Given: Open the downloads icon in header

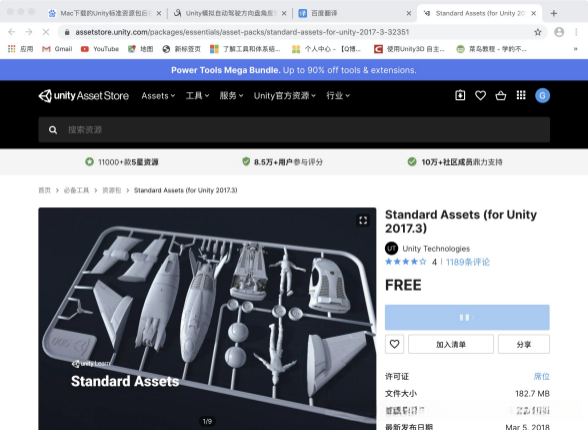Looking at the screenshot, I should [460, 95].
